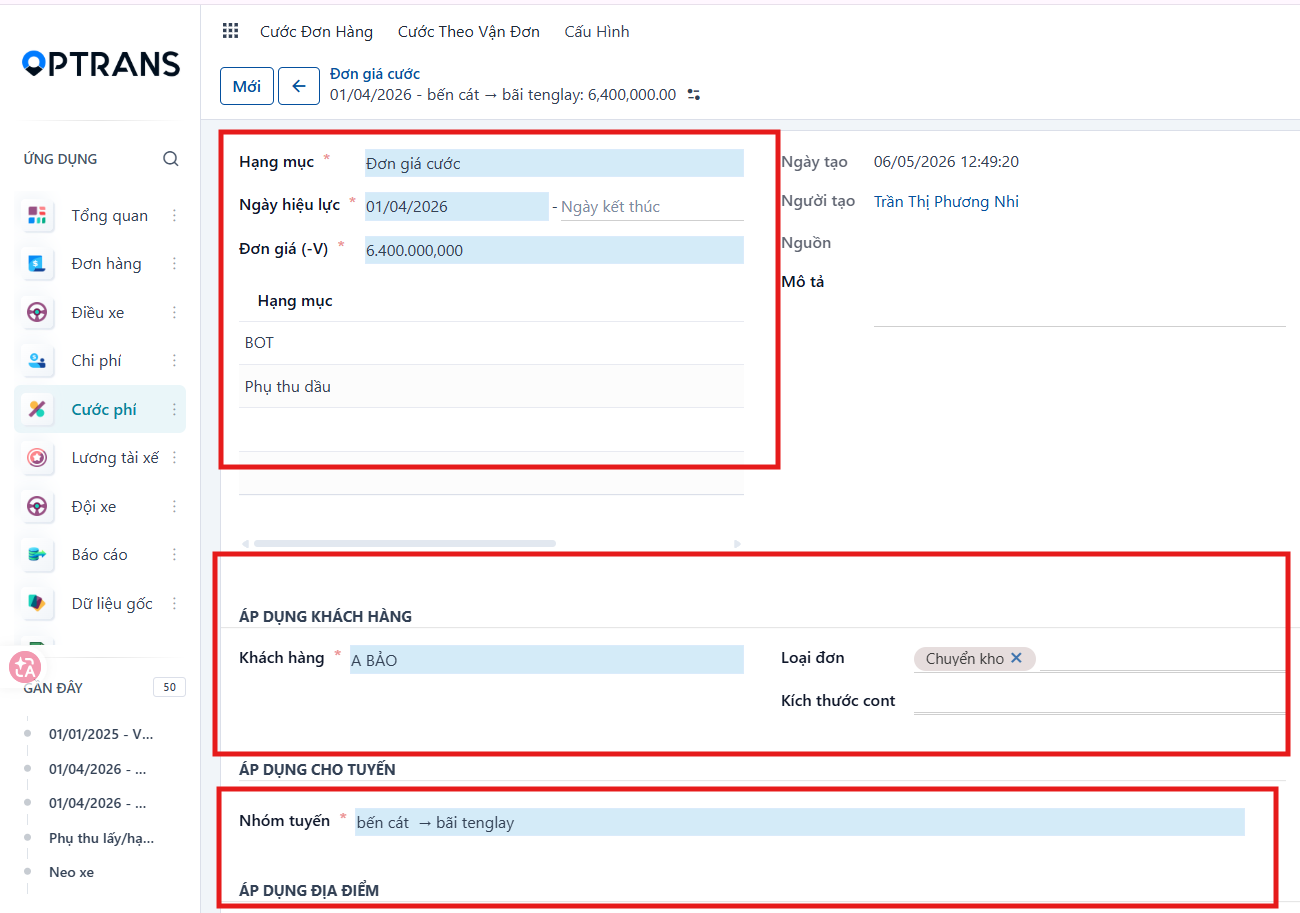Select the Phụ thu dầu table row

point(491,386)
